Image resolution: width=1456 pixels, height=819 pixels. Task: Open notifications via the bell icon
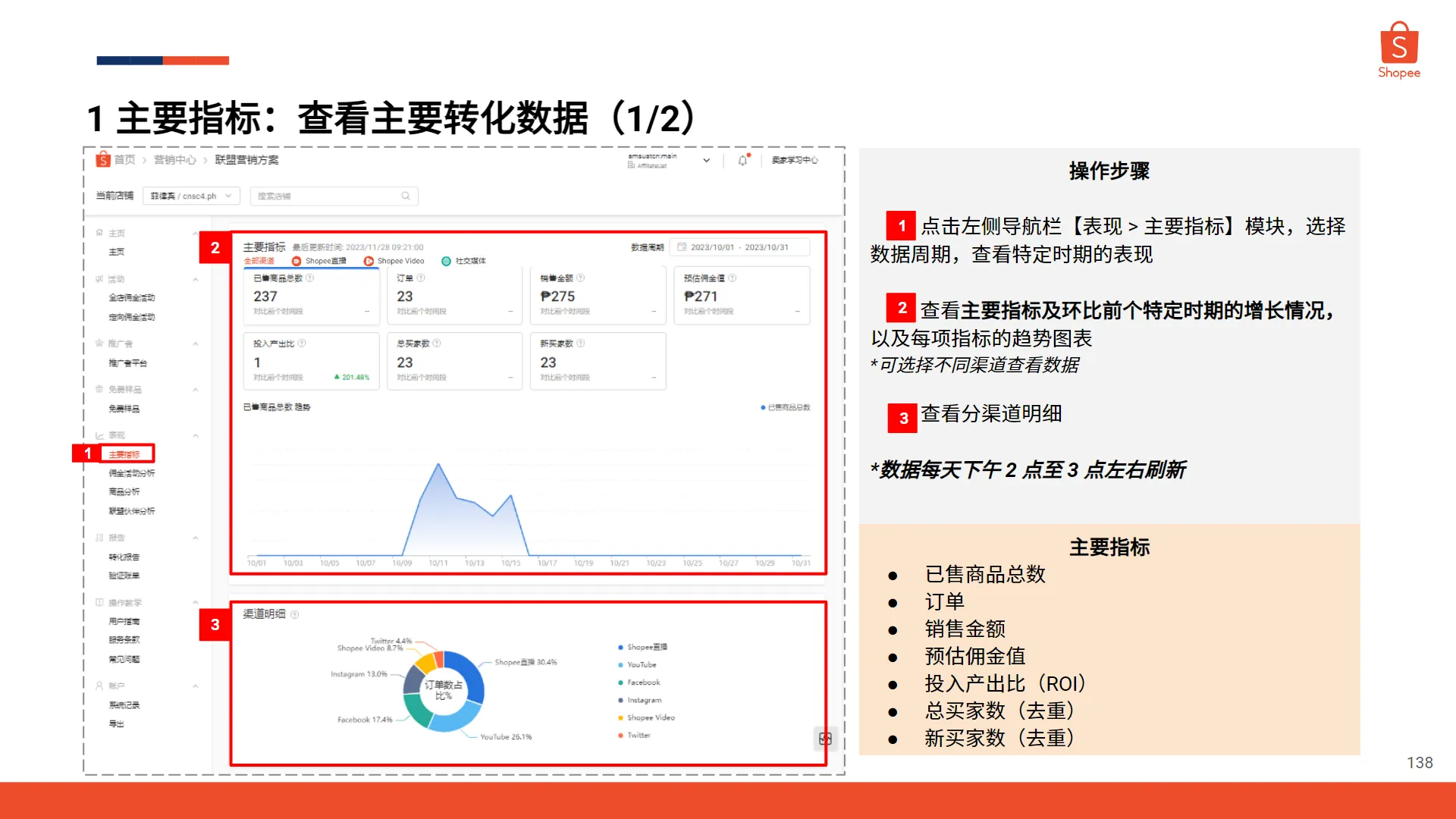(x=742, y=160)
